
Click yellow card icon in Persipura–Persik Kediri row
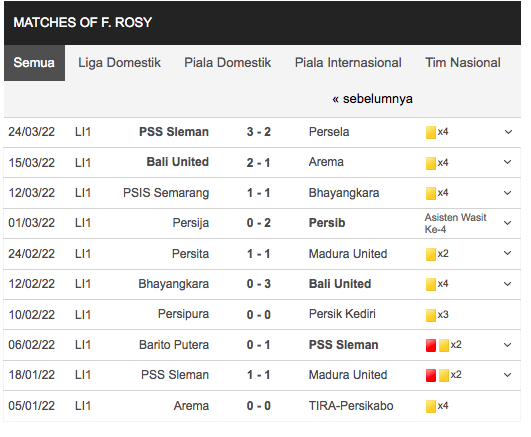[430, 315]
